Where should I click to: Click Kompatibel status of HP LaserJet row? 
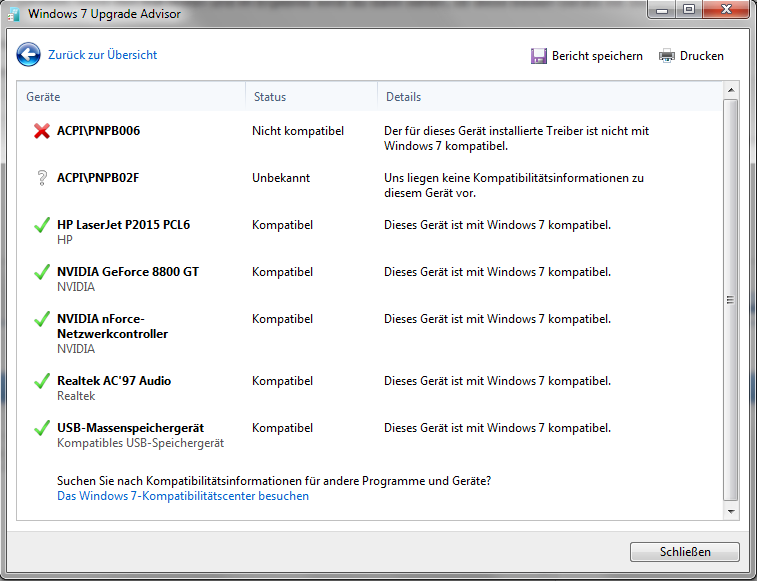click(282, 225)
